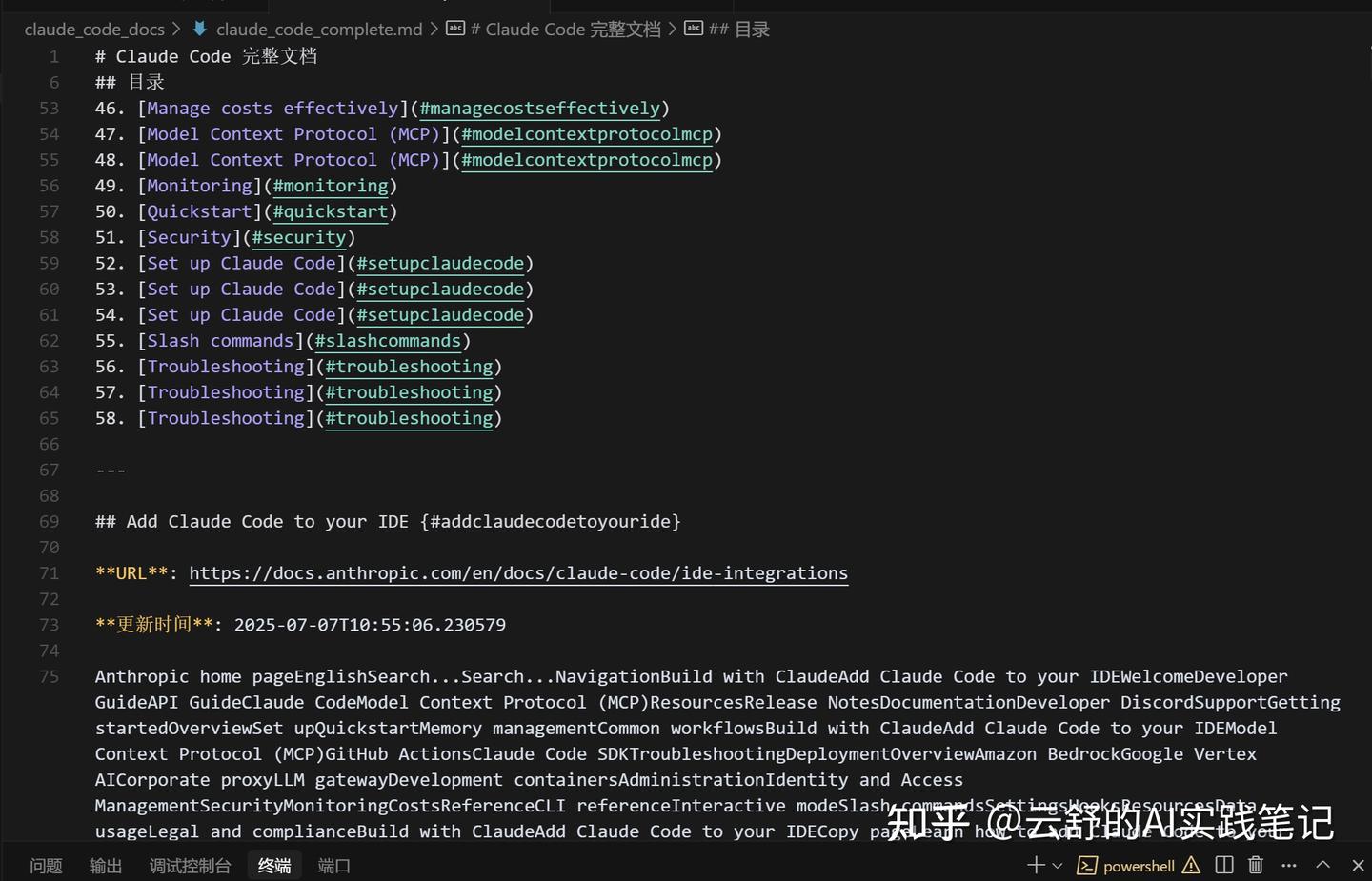Maximize the panel with the chevron icon
The width and height of the screenshot is (1372, 881).
1322,866
